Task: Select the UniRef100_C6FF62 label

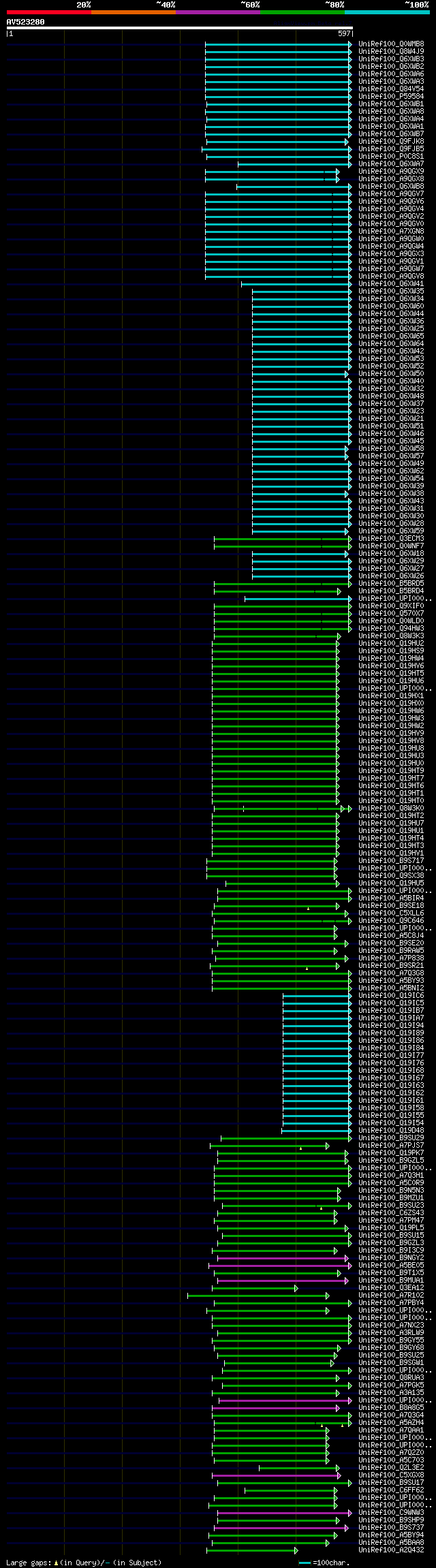Action: [391, 1490]
